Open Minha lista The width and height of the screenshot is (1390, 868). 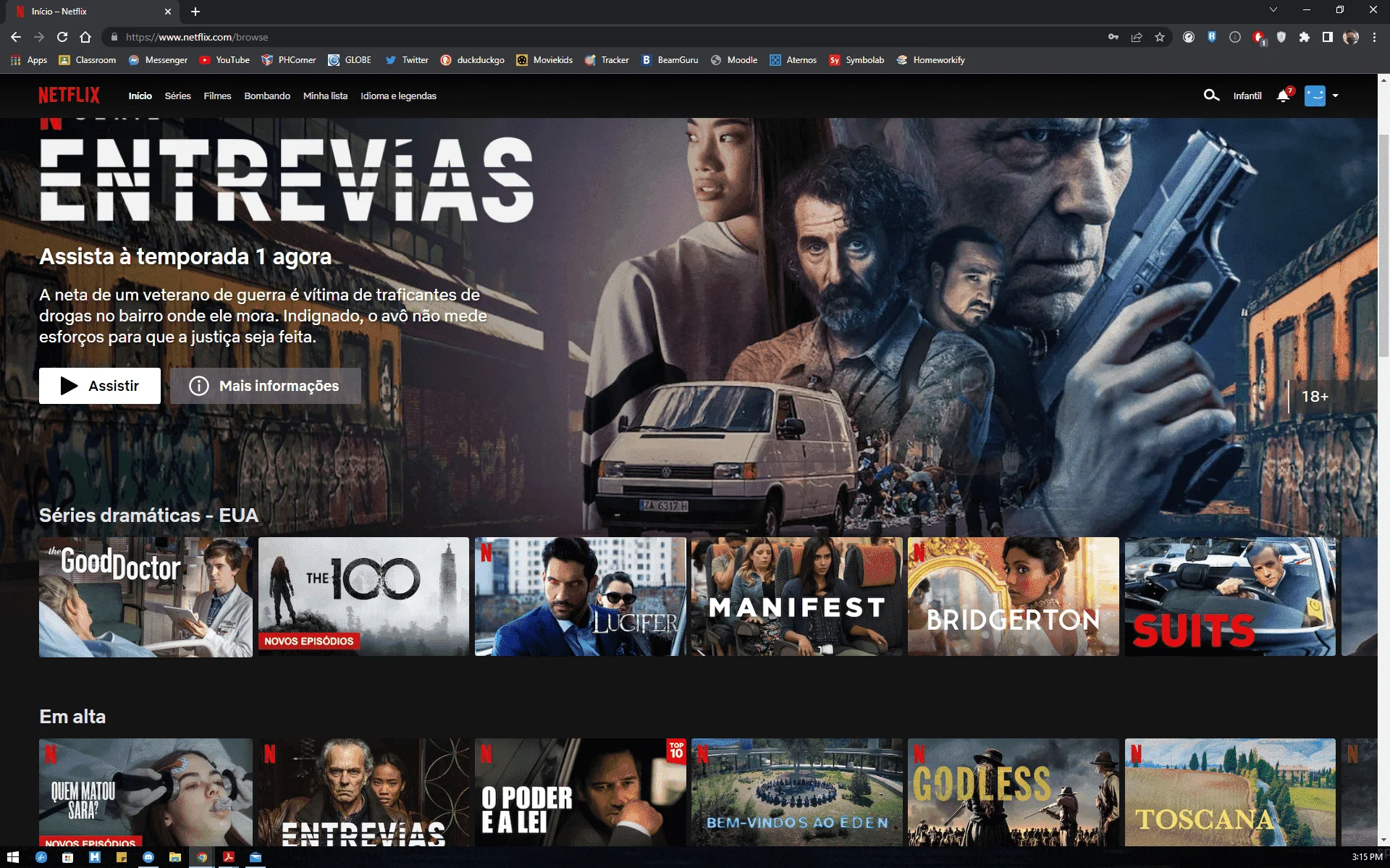325,96
